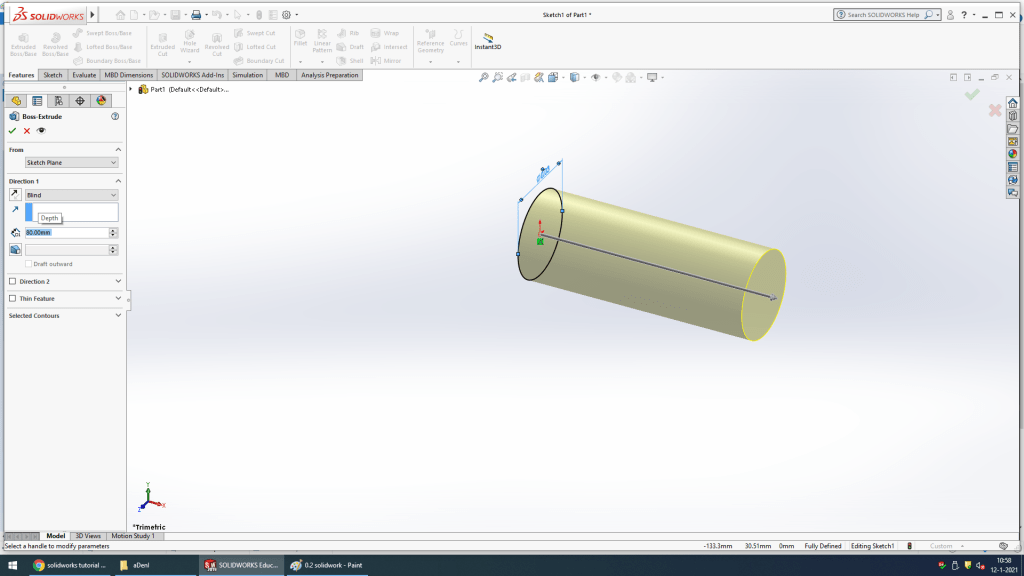Viewport: 1024px width, 576px height.
Task: Click the depth value field showing 80.00mm
Action: click(65, 232)
